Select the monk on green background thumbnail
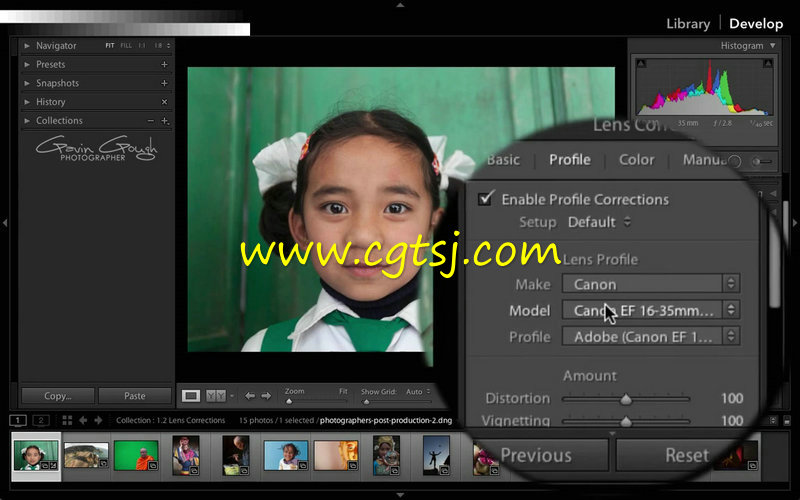The width and height of the screenshot is (800, 500). tap(136, 455)
